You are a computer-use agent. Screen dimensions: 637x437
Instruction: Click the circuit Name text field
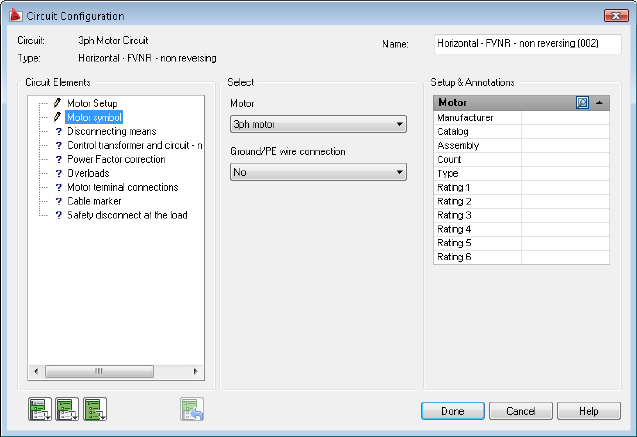[x=527, y=45]
